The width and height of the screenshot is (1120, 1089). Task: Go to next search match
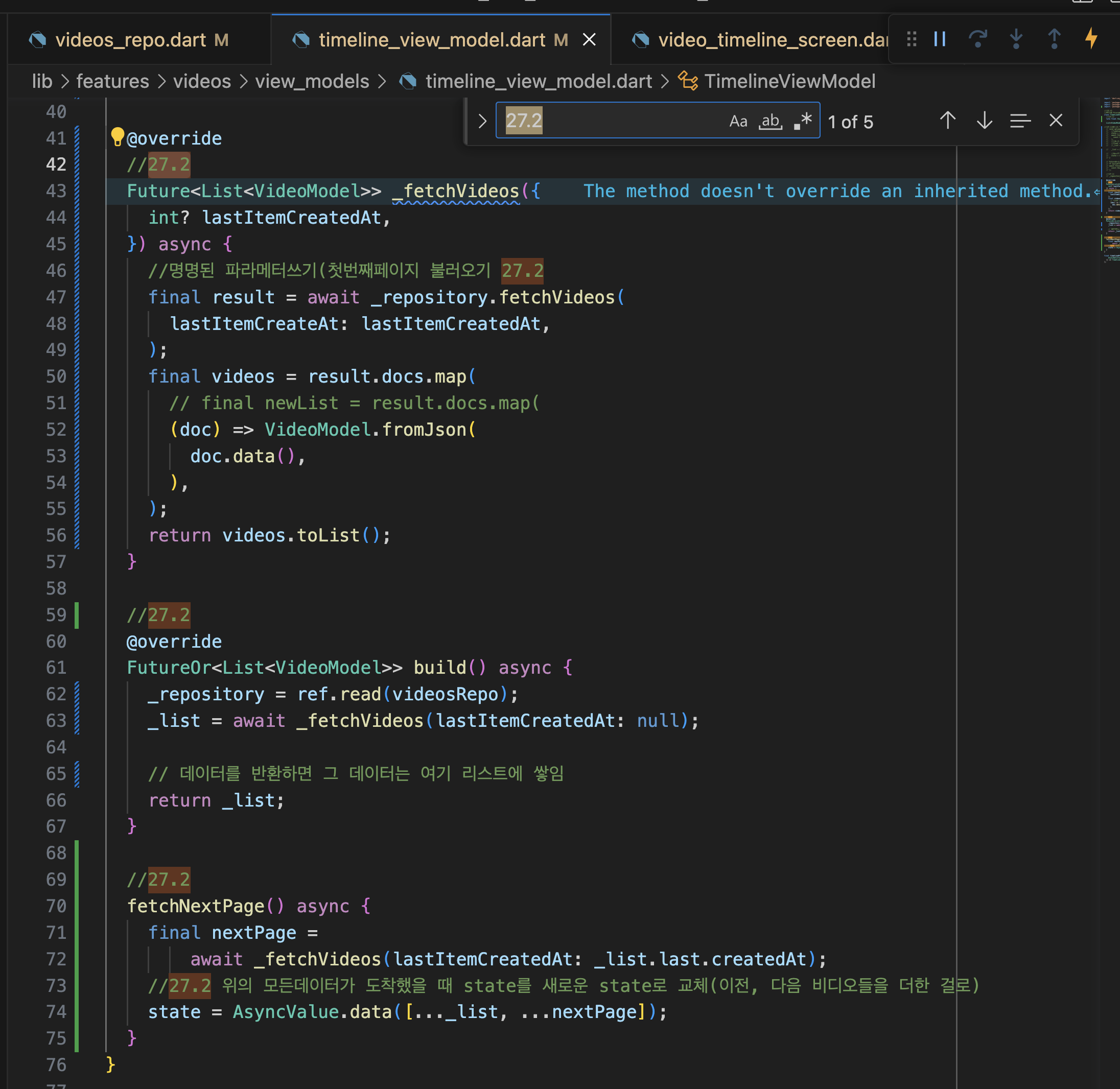click(984, 121)
